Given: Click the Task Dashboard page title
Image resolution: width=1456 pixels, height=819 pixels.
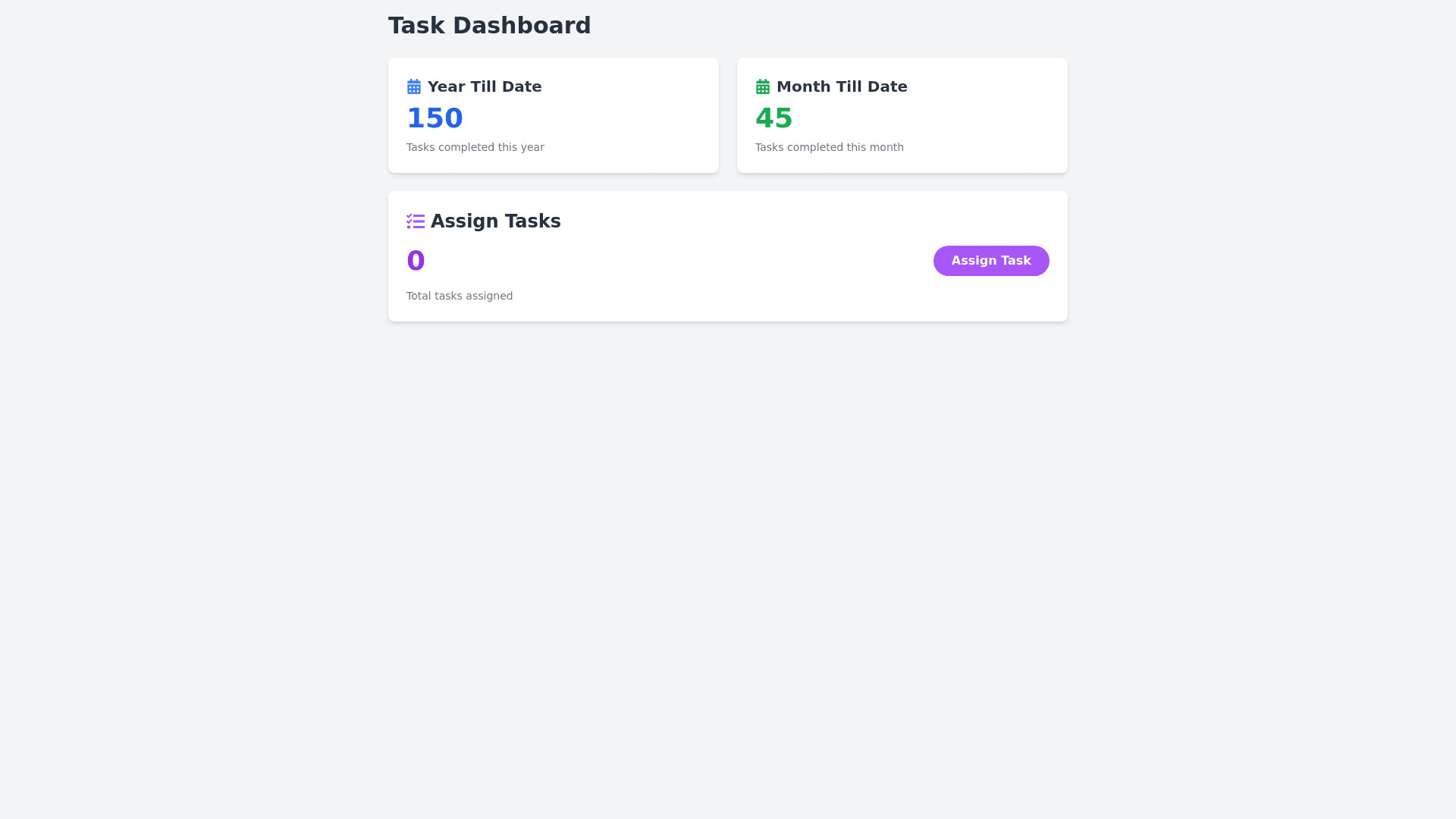Looking at the screenshot, I should coord(489,26).
